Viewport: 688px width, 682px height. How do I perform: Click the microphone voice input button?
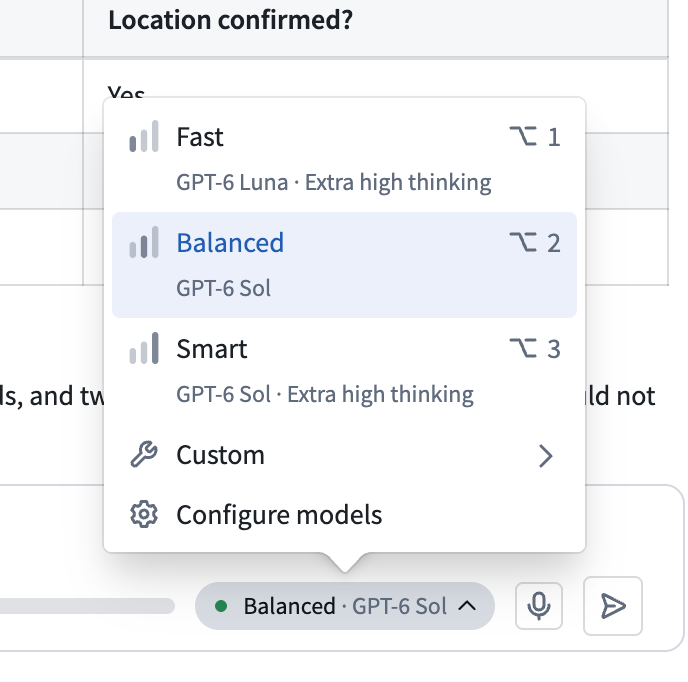click(539, 606)
